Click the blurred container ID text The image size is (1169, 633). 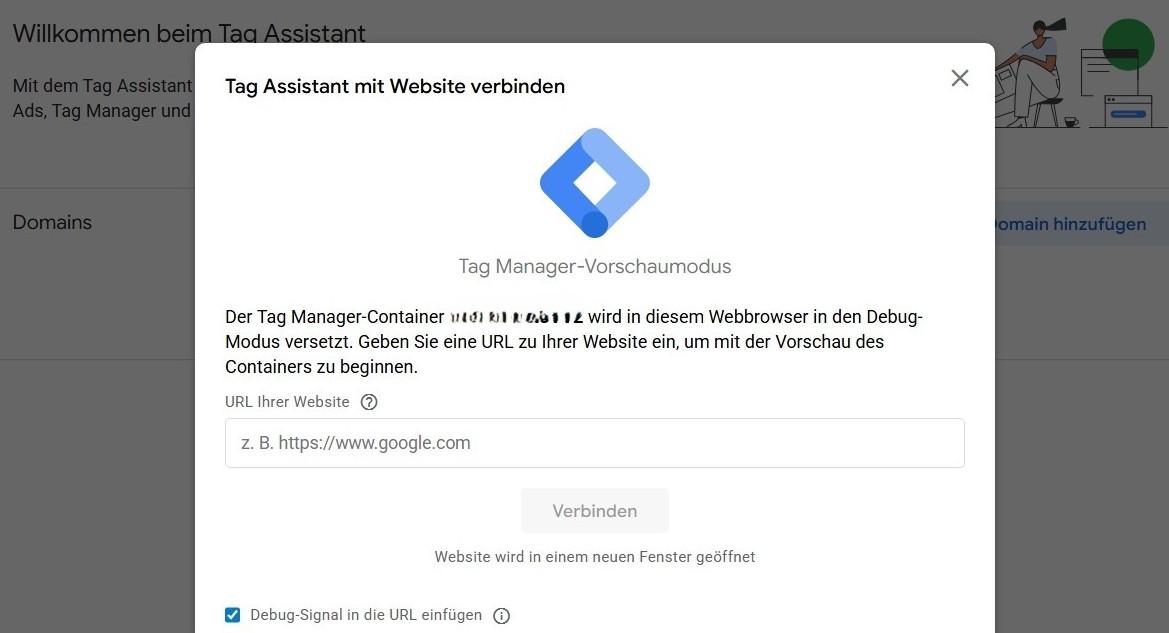(516, 318)
